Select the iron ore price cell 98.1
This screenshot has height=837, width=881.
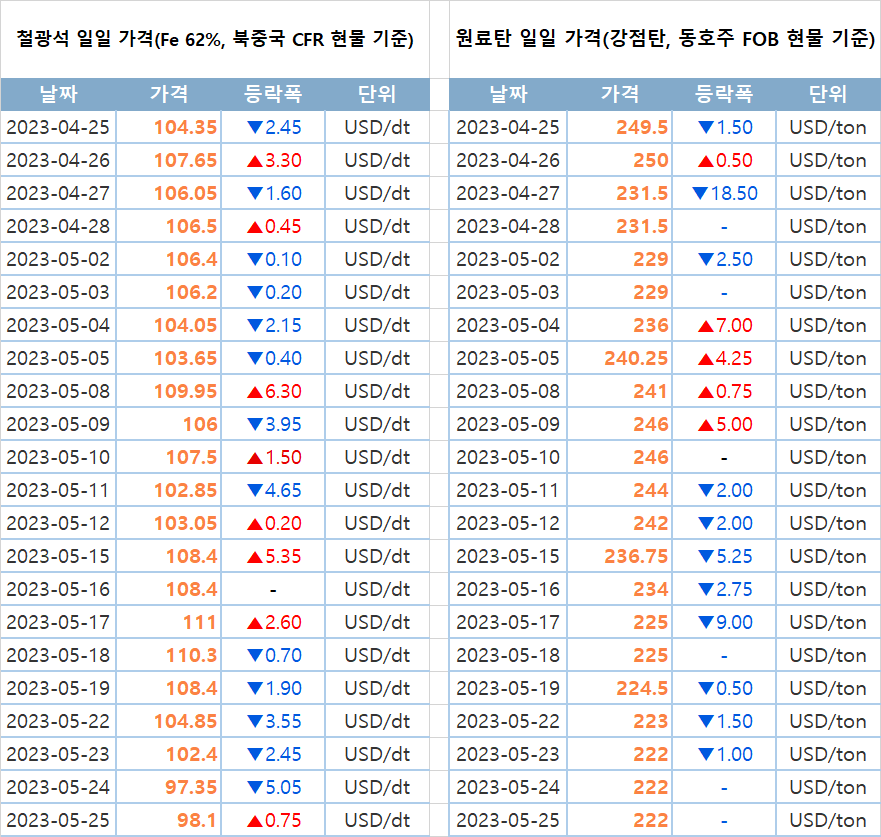198,820
